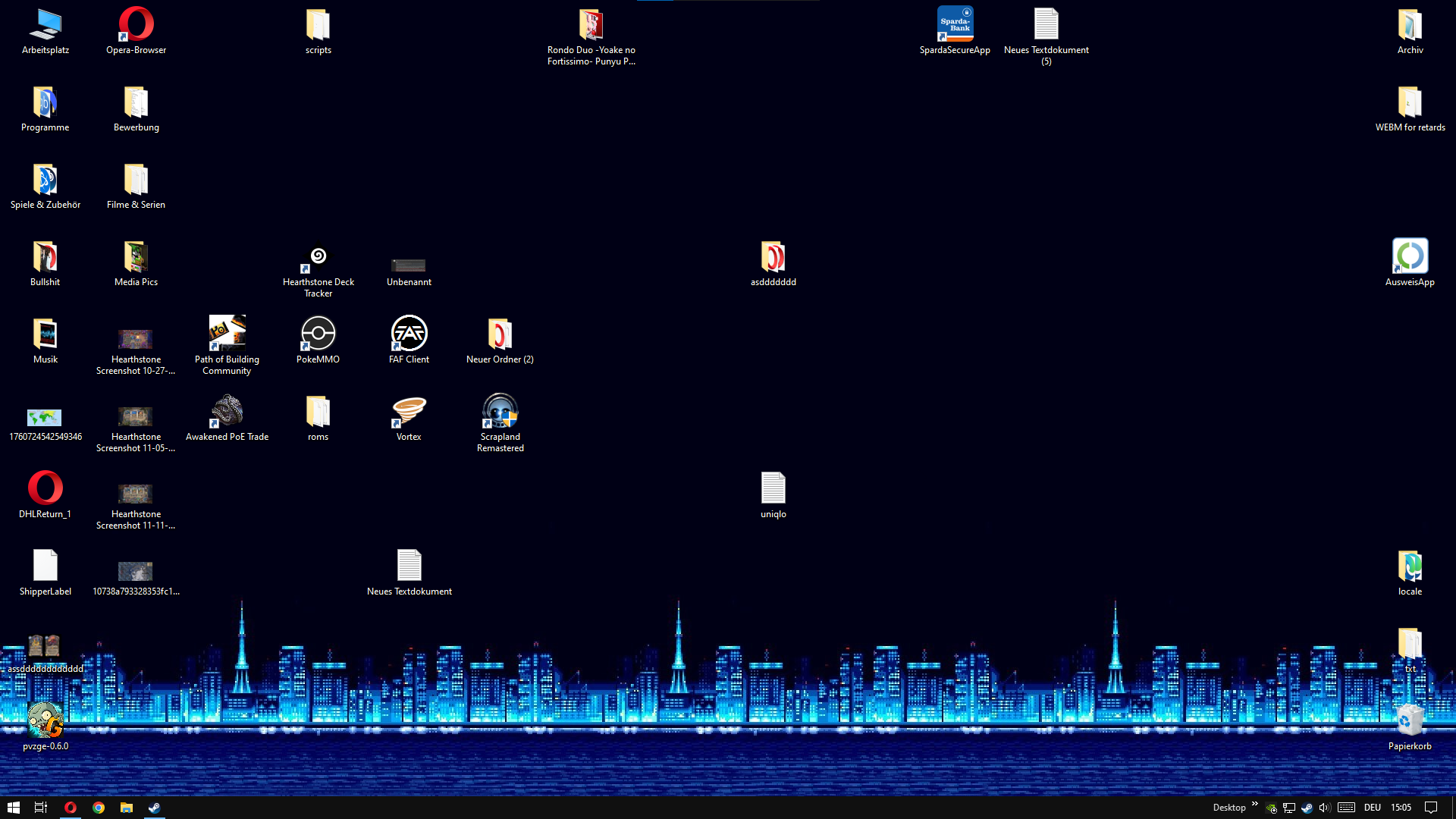Screen dimensions: 1456x819
Task: Select the PokeMMO desktop icon
Action: (x=318, y=334)
